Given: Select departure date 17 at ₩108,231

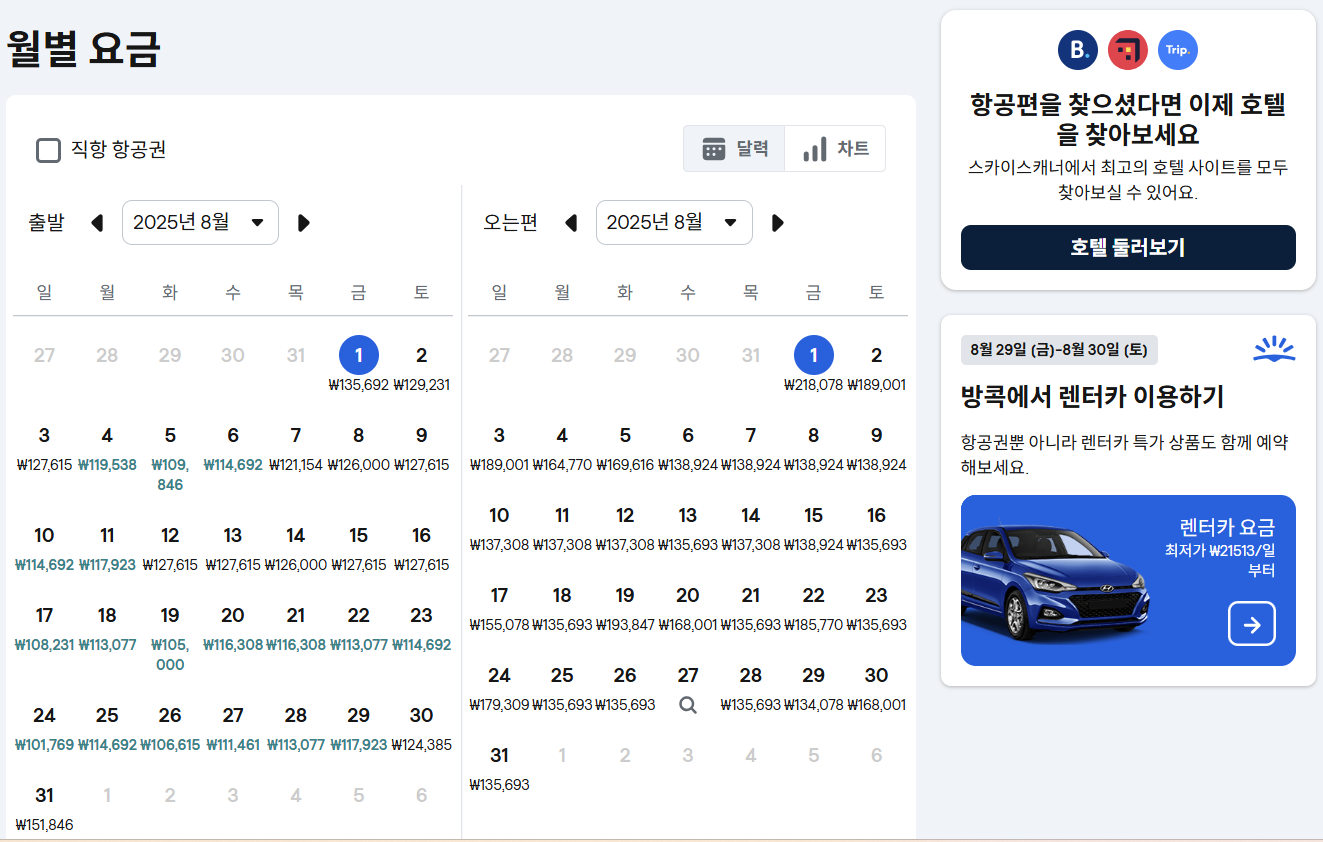Looking at the screenshot, I should (x=44, y=629).
